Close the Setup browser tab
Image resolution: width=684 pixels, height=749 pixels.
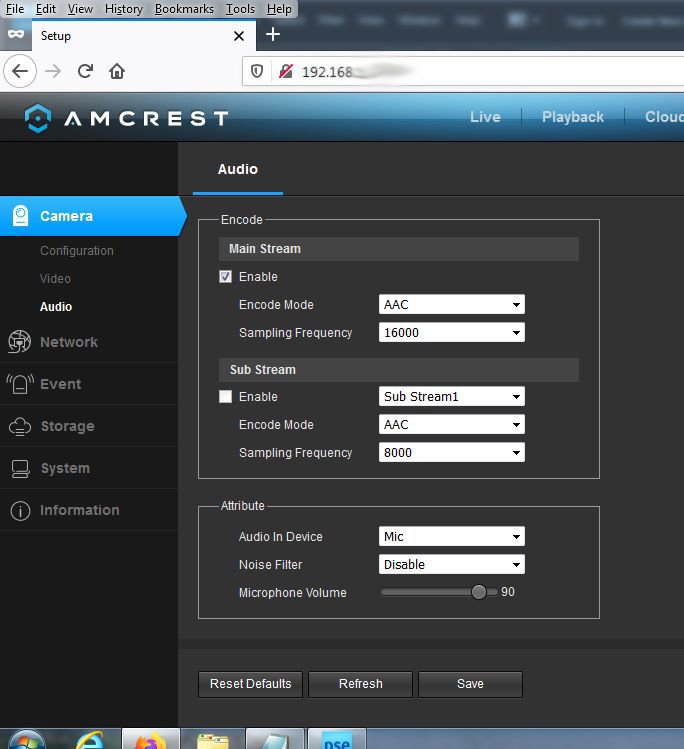click(239, 36)
